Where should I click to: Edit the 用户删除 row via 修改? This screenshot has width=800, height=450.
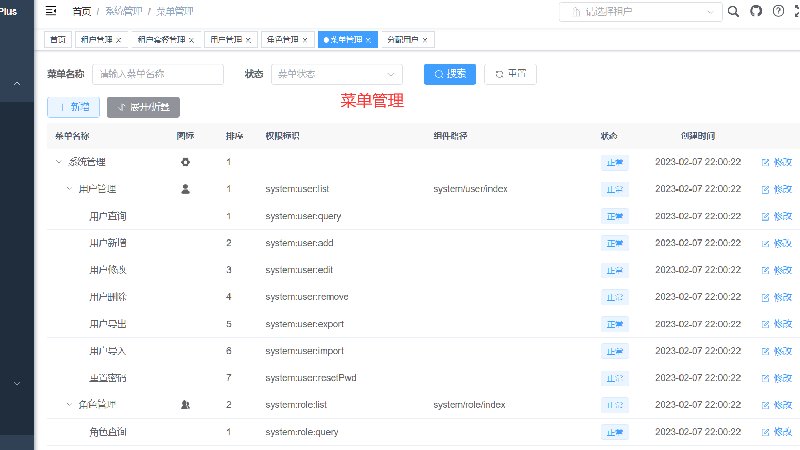click(x=777, y=297)
